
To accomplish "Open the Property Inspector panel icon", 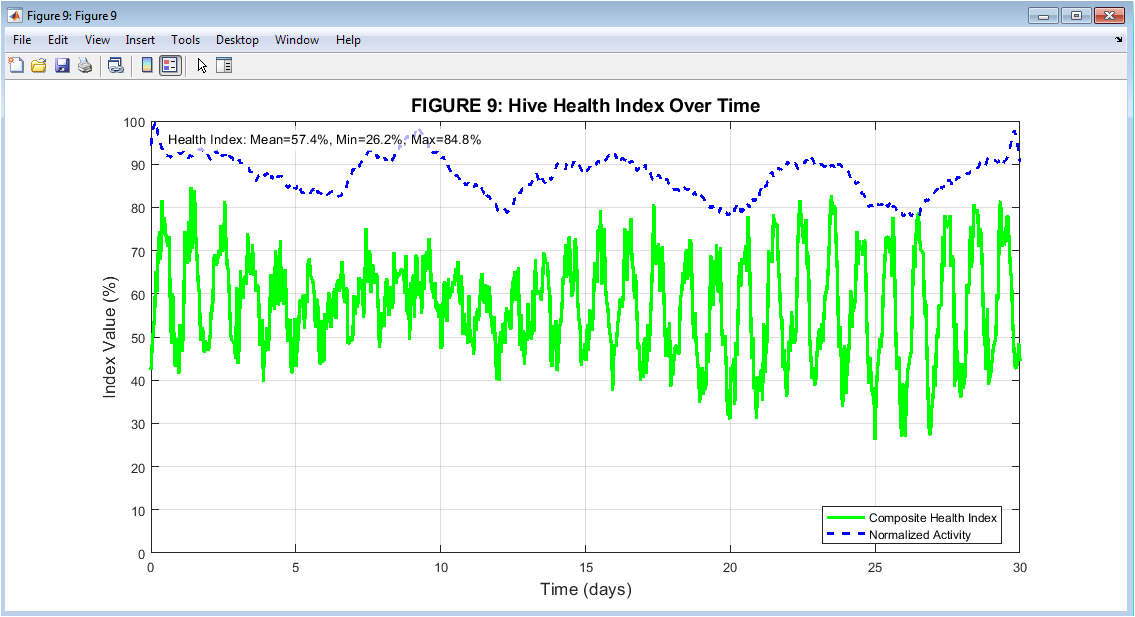I will point(224,66).
